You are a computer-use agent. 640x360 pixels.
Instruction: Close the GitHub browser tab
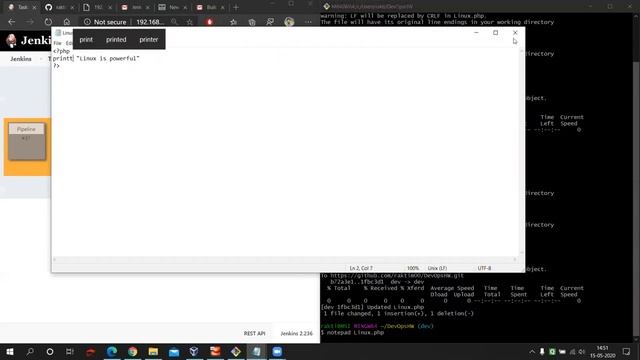pyautogui.click(x=72, y=7)
